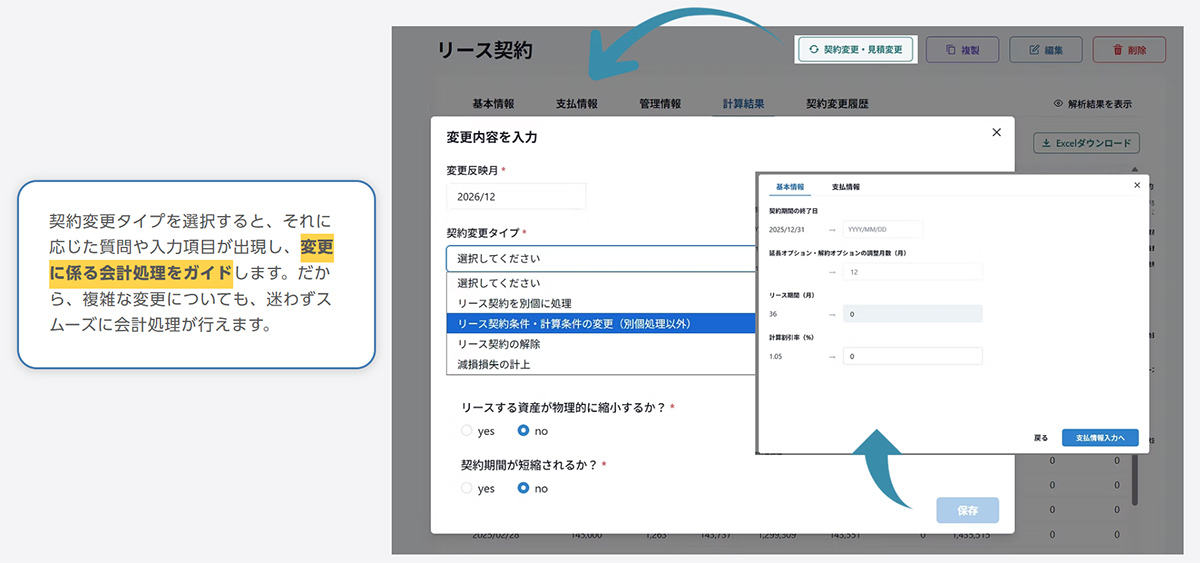Open the 契約変更履歴 tab
The image size is (1200, 563).
(837, 103)
